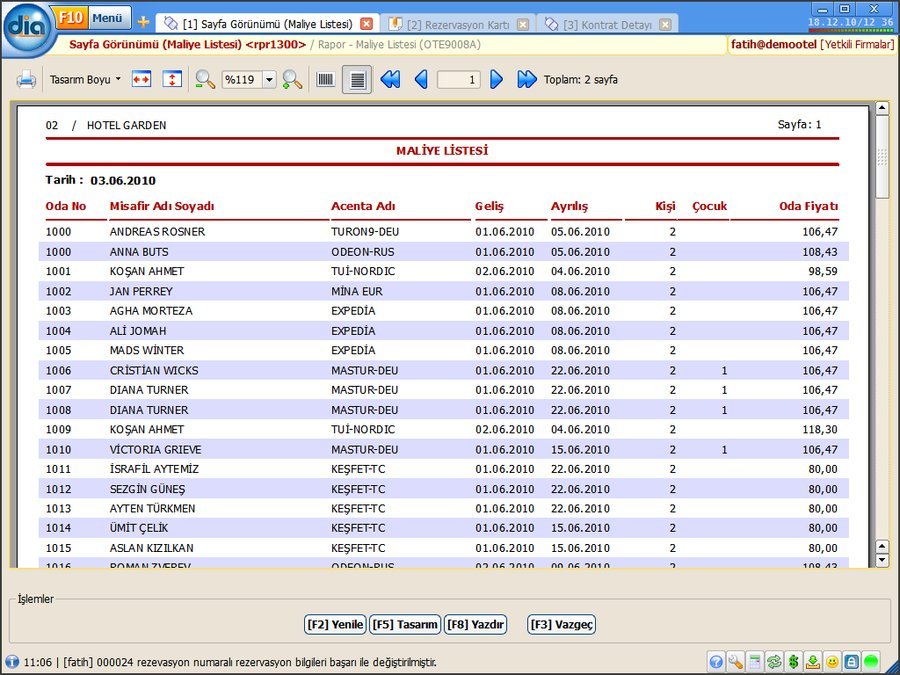Image resolution: width=900 pixels, height=675 pixels.
Task: Jump to the last report page
Action: [x=526, y=79]
